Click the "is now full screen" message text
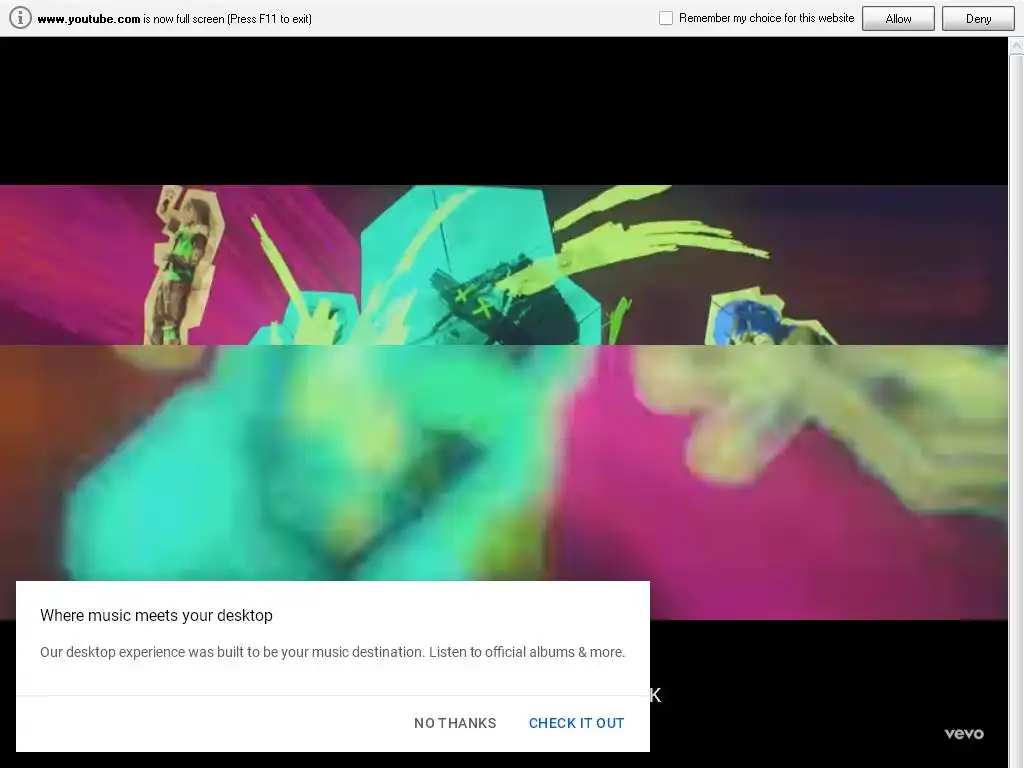The height and width of the screenshot is (768, 1024). click(x=227, y=19)
